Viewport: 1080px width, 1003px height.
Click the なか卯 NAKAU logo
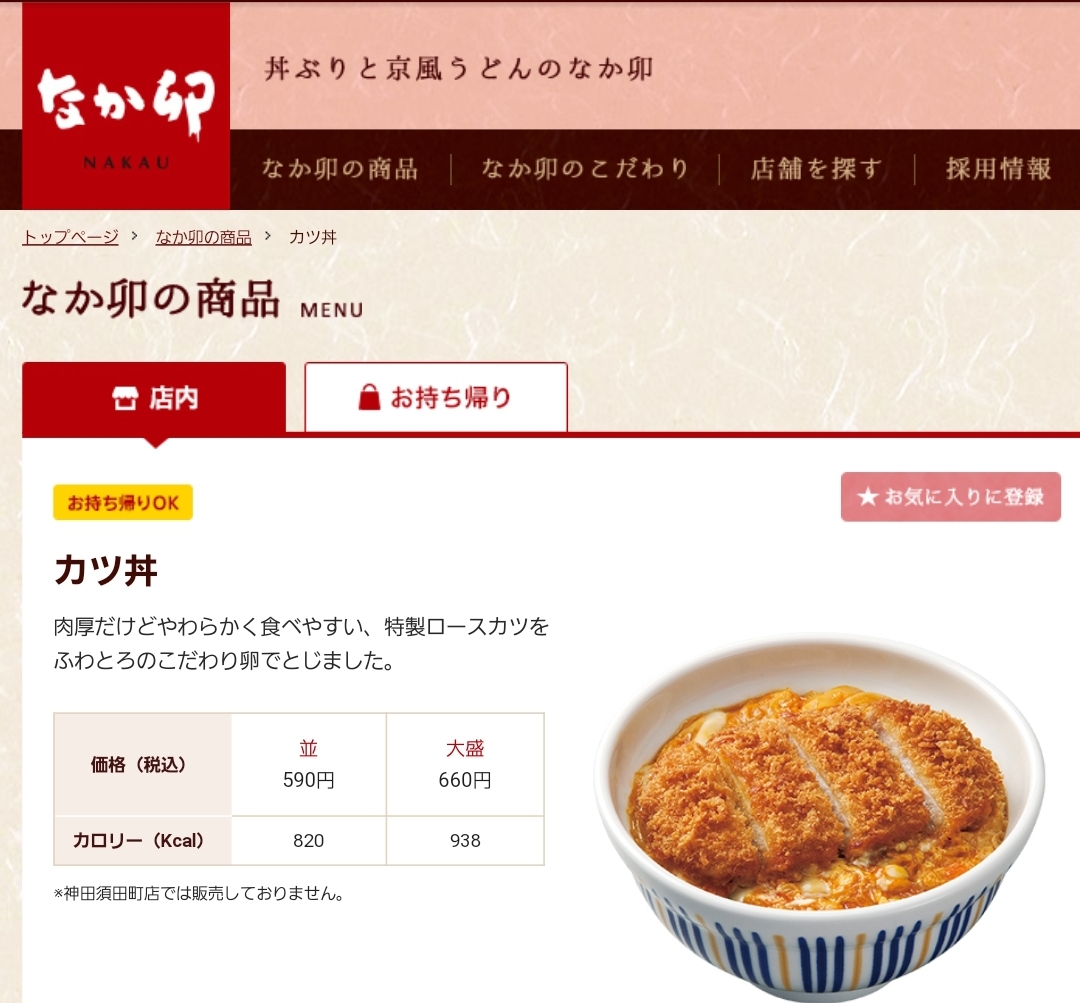(126, 105)
